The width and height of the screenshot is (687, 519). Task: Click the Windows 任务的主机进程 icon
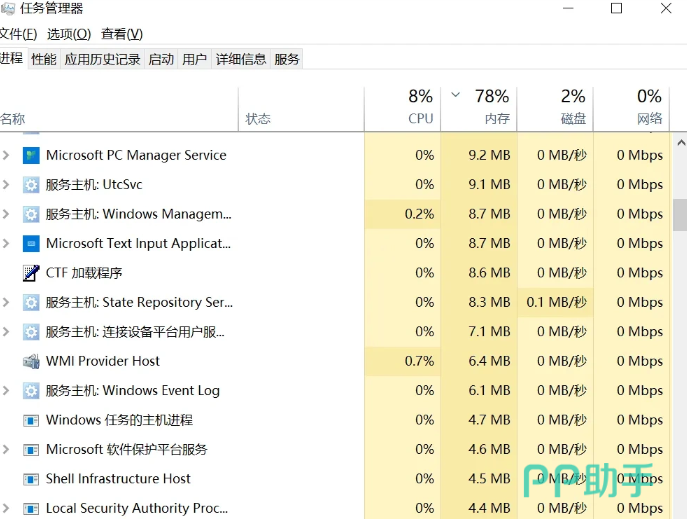(x=31, y=420)
